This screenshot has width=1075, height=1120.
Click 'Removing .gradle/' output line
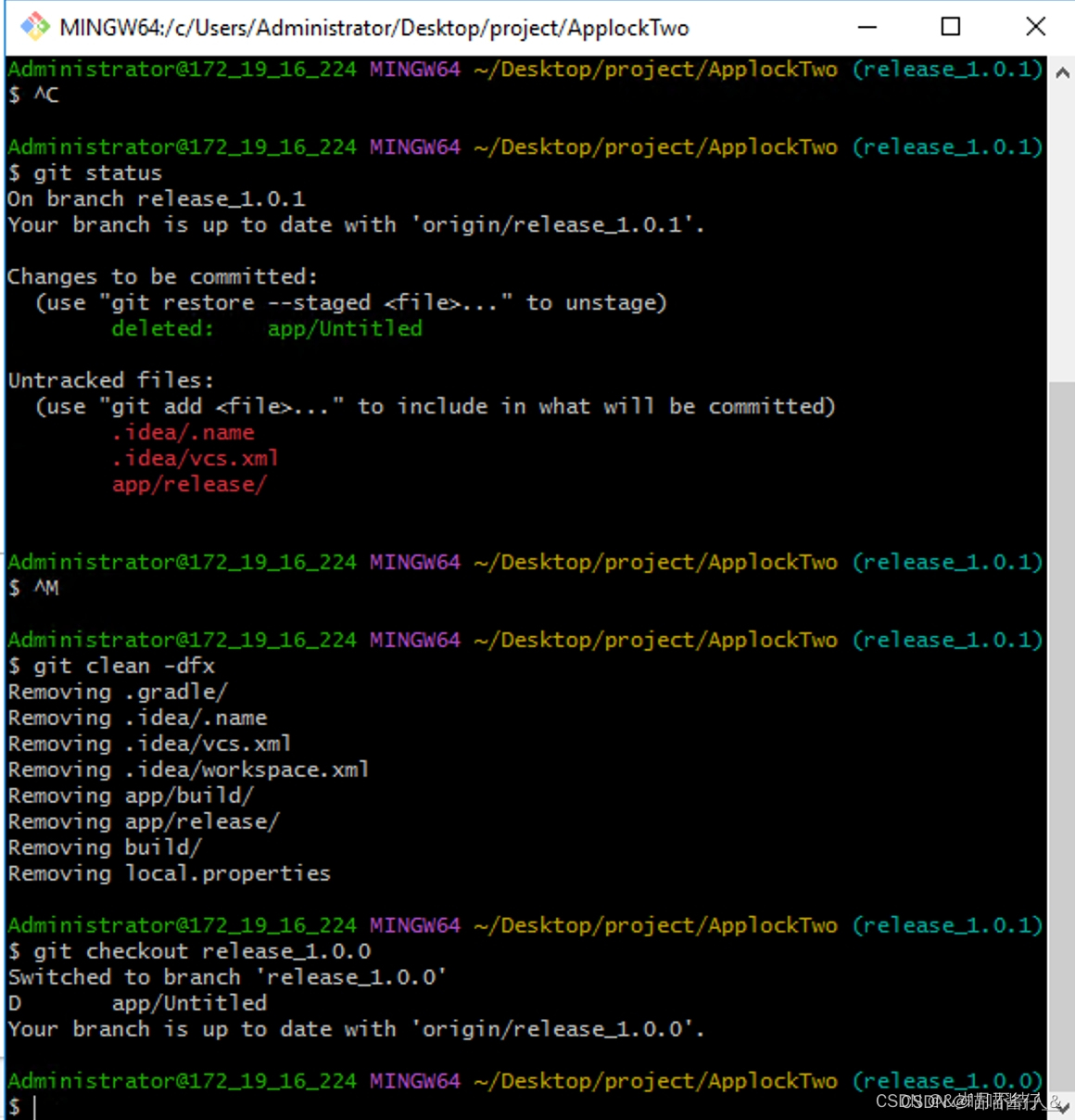point(118,693)
